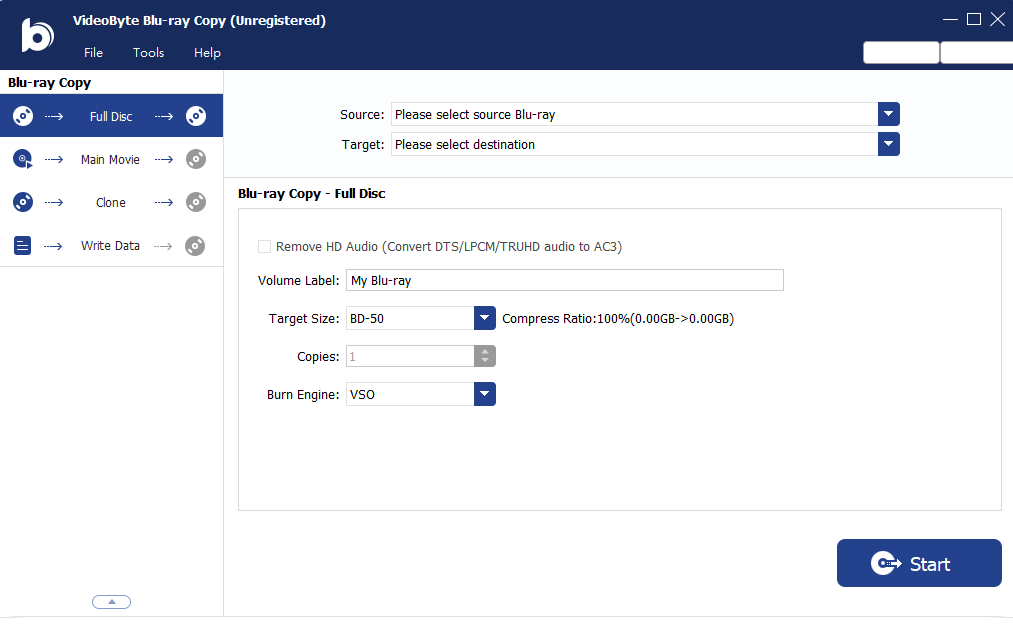The image size is (1013, 627).
Task: Click the source disc icon in the Main Movie row
Action: tap(23, 159)
